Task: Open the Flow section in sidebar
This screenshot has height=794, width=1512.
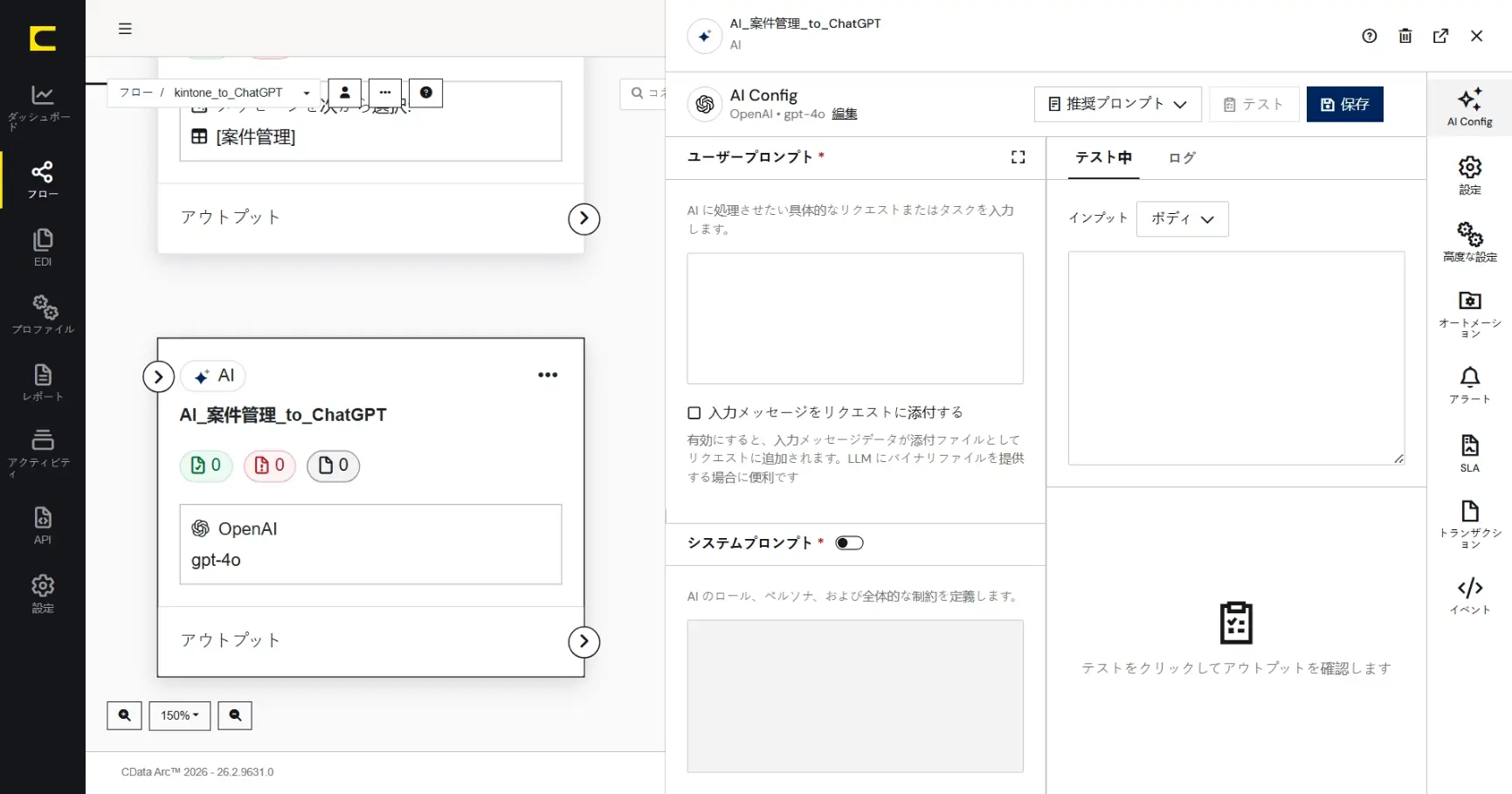Action: point(42,180)
